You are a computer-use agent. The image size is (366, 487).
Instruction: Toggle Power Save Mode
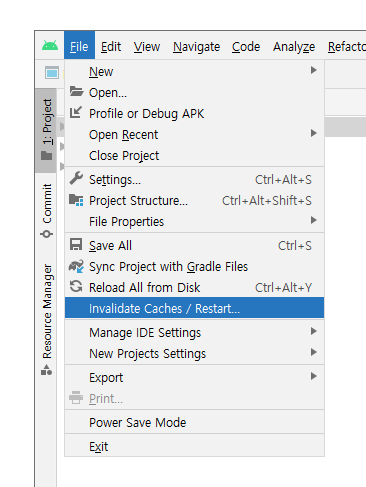pos(194,422)
